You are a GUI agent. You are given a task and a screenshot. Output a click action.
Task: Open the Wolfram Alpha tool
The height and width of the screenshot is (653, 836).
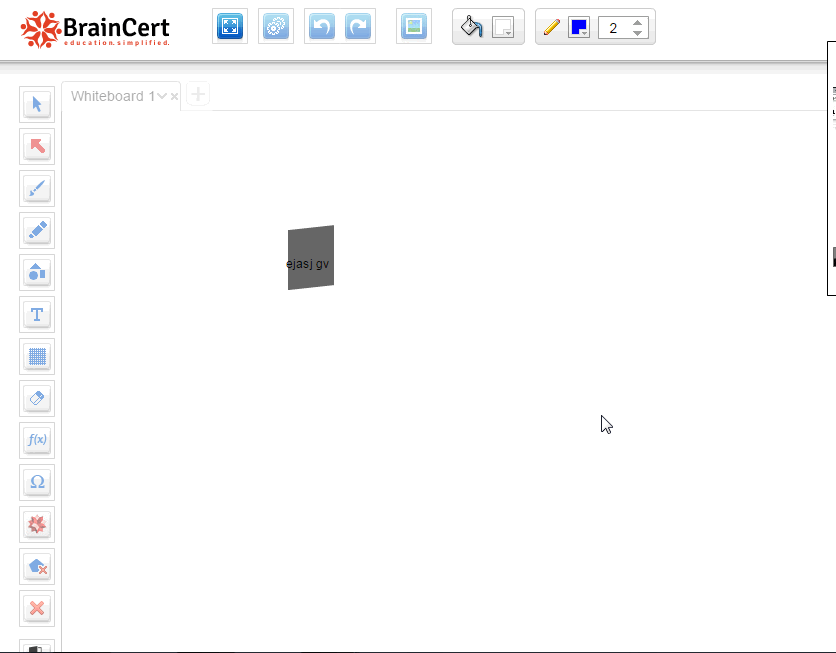click(37, 525)
